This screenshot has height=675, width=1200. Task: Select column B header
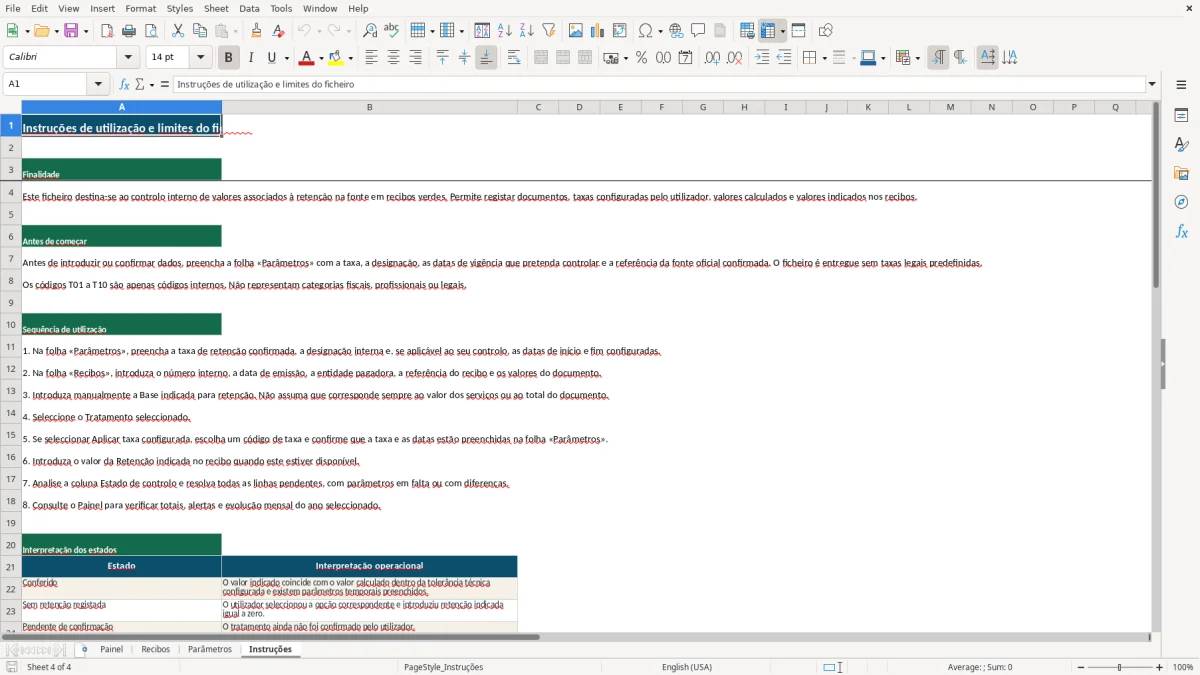pos(370,107)
